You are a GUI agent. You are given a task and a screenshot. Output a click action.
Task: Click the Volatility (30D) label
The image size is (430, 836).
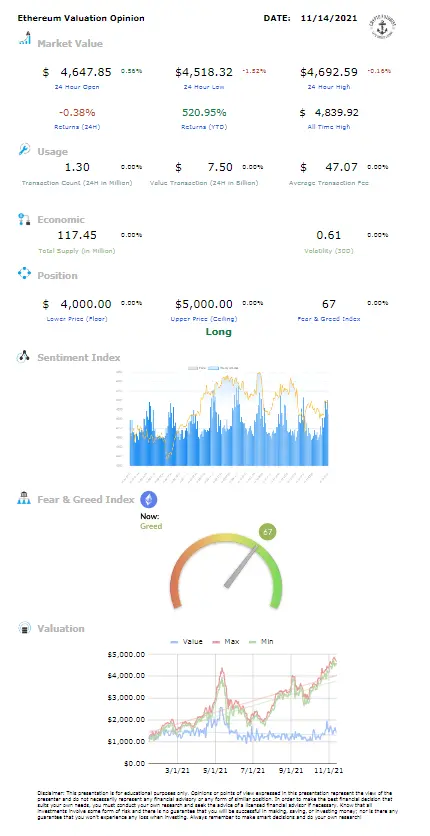(x=329, y=251)
